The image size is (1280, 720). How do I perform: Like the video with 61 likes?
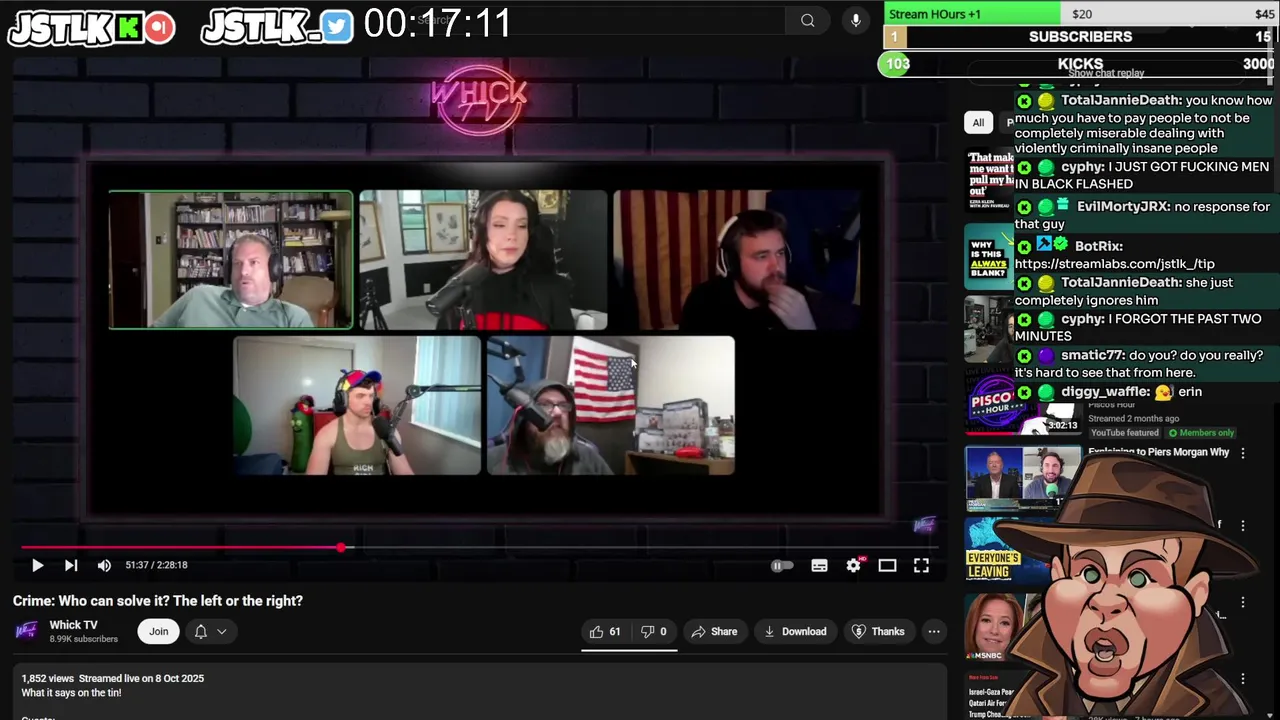(605, 631)
